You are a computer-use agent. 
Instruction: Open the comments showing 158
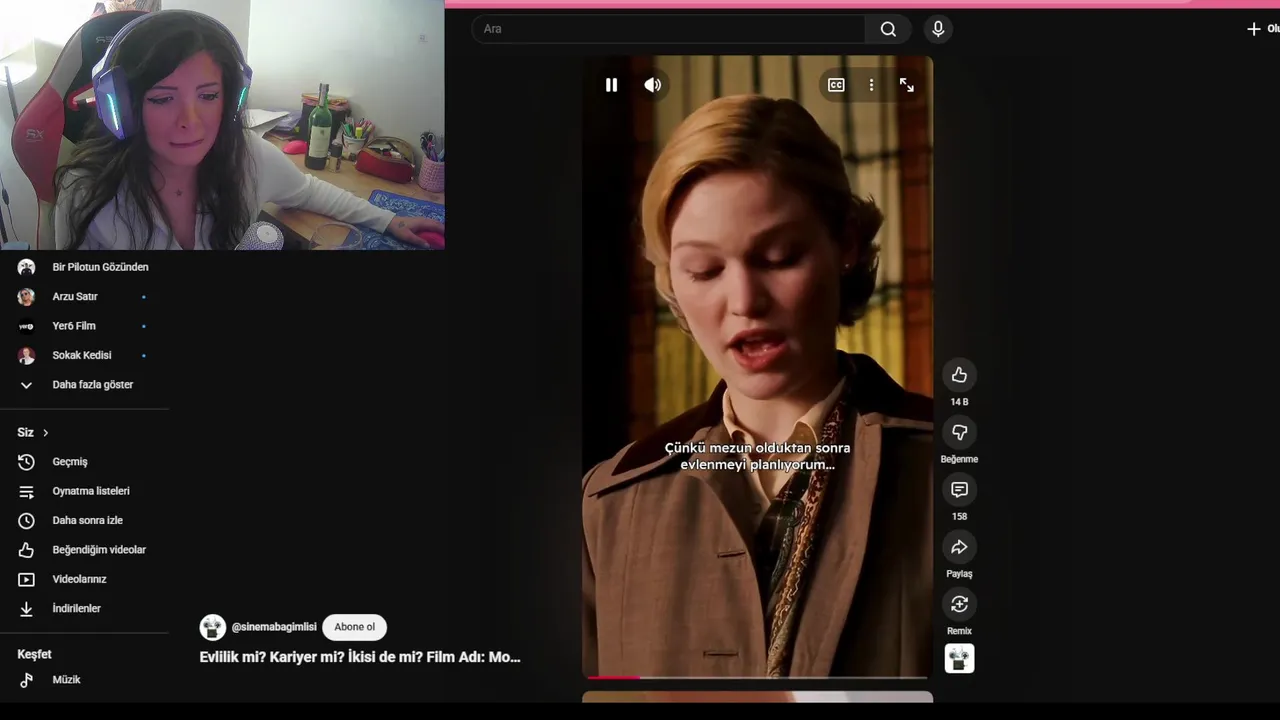959,489
